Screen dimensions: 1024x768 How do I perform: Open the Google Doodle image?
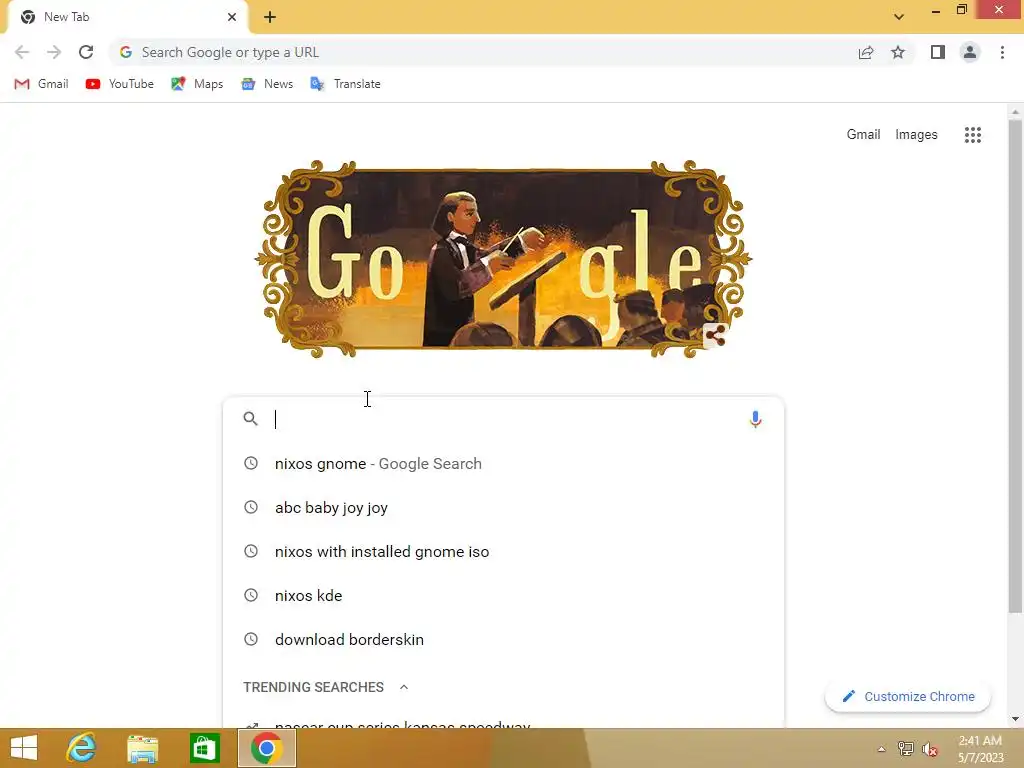(x=503, y=259)
